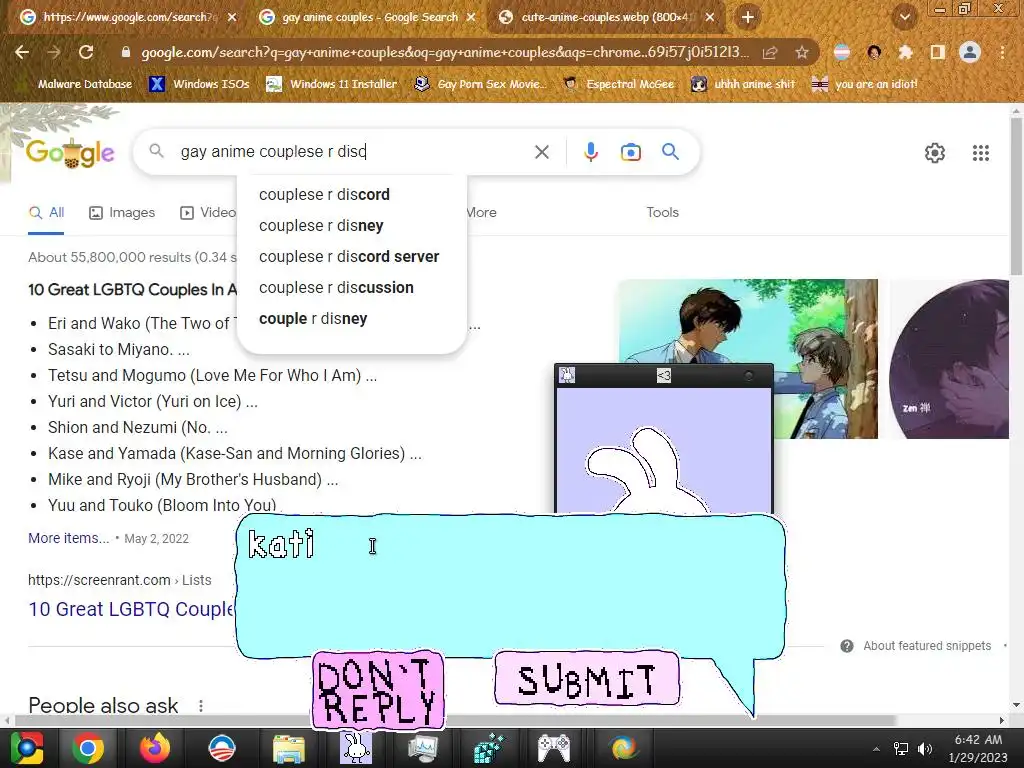Bookmark this page with the star icon

point(801,52)
